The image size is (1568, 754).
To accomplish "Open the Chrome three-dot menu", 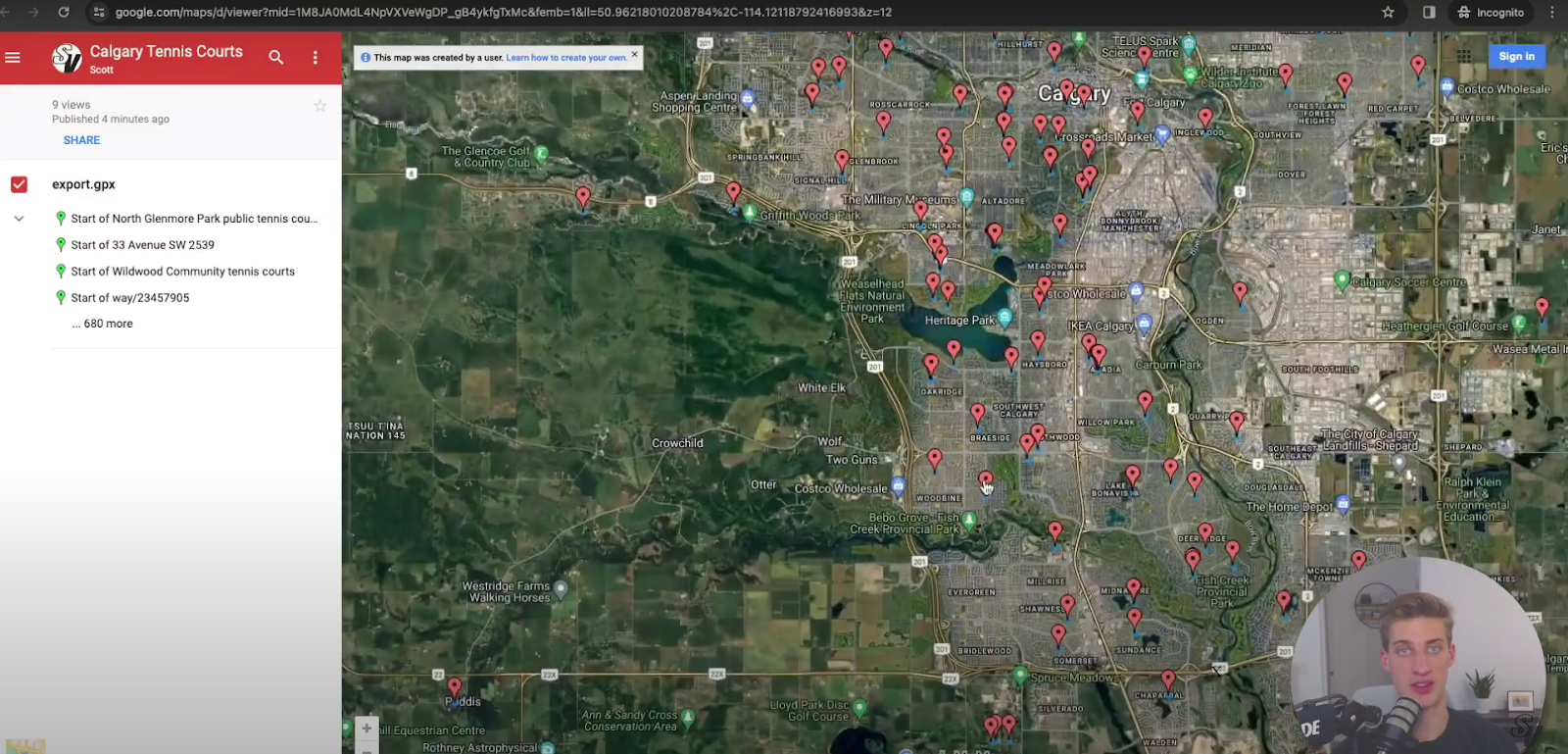I will point(1552,12).
